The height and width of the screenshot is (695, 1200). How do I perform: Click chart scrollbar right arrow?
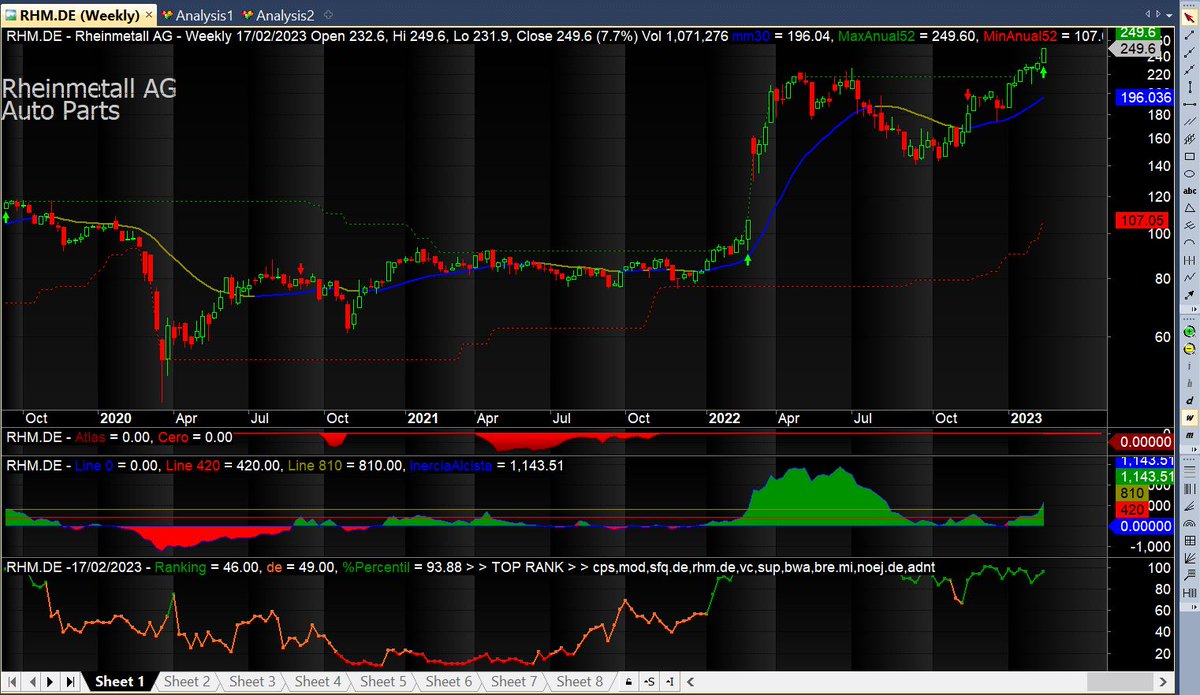click(x=1163, y=682)
